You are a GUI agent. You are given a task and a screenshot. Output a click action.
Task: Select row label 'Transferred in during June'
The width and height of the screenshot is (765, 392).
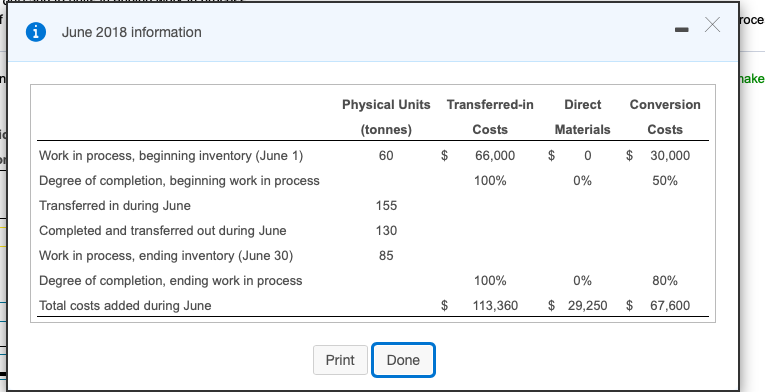pos(115,206)
